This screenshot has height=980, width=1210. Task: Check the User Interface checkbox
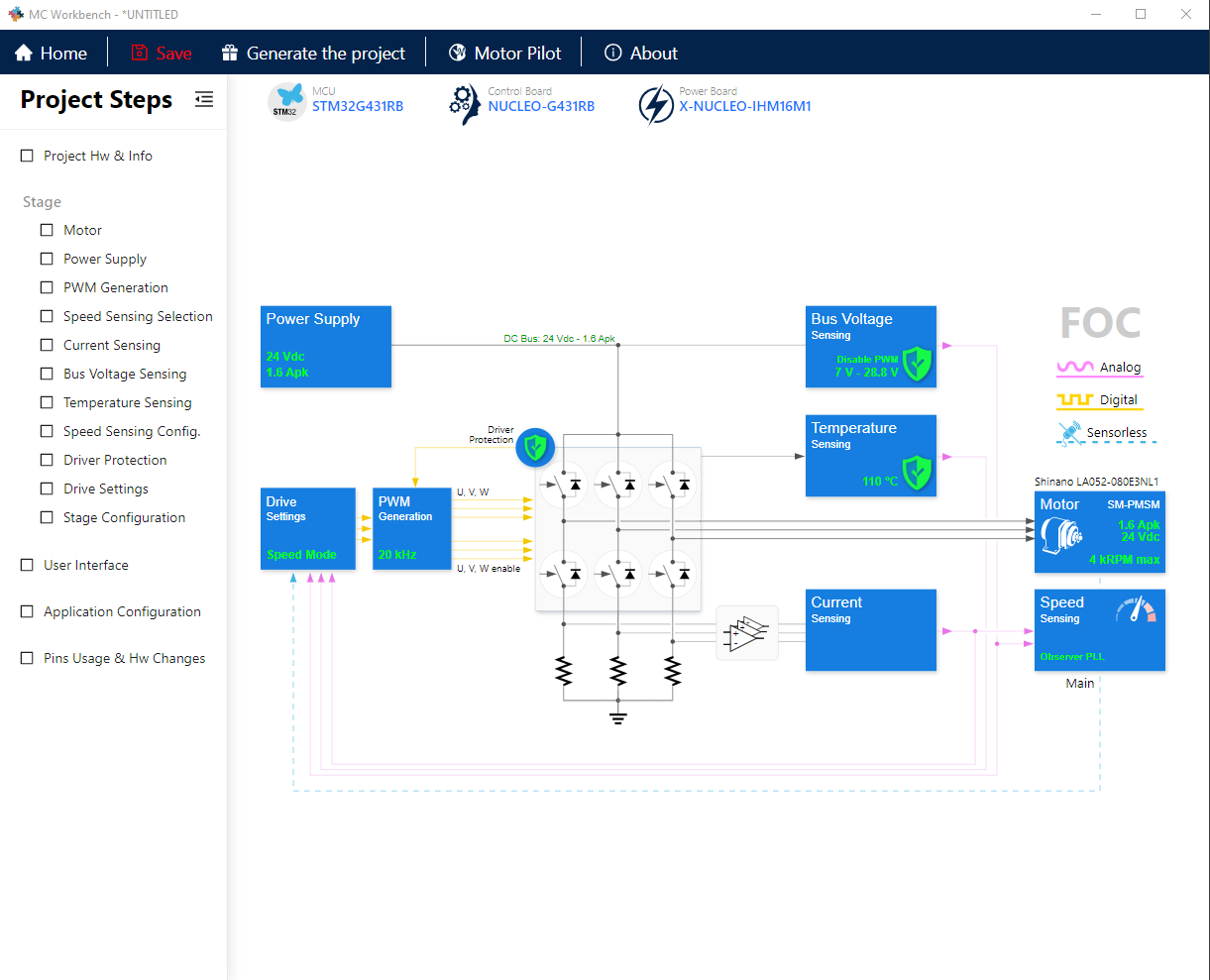pyautogui.click(x=28, y=565)
